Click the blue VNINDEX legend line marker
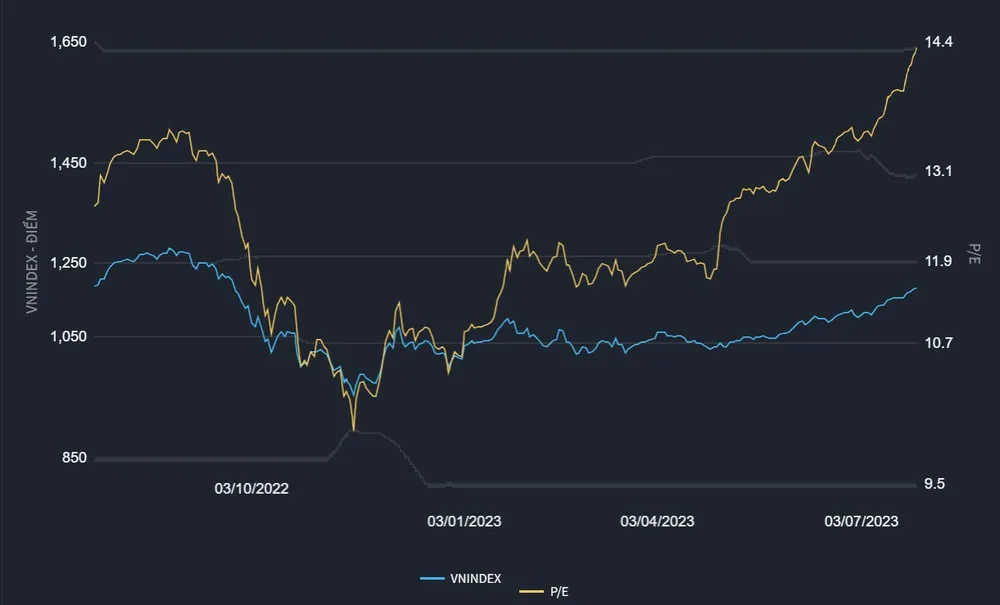 432,578
